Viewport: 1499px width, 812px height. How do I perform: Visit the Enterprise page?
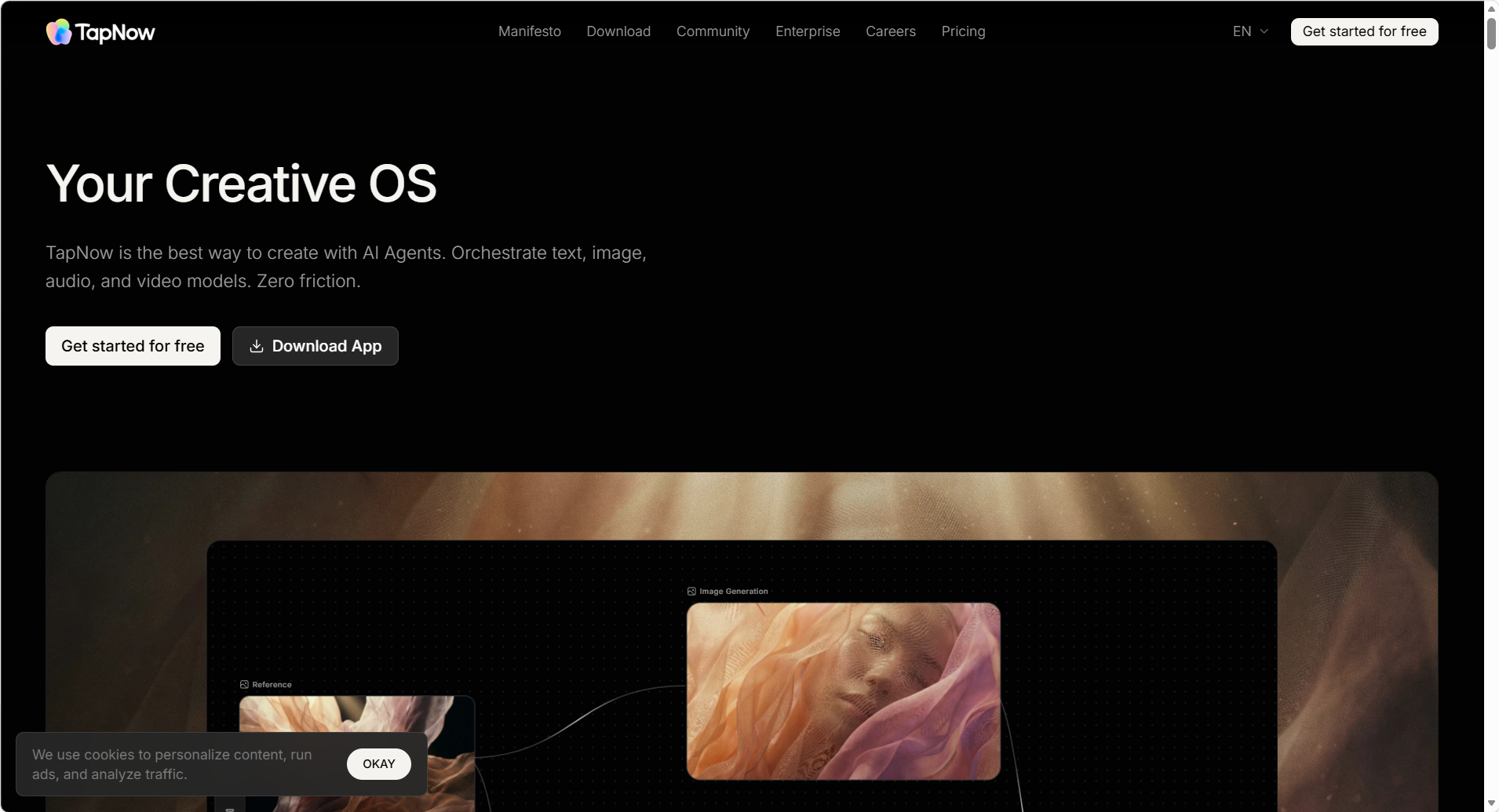pyautogui.click(x=808, y=31)
